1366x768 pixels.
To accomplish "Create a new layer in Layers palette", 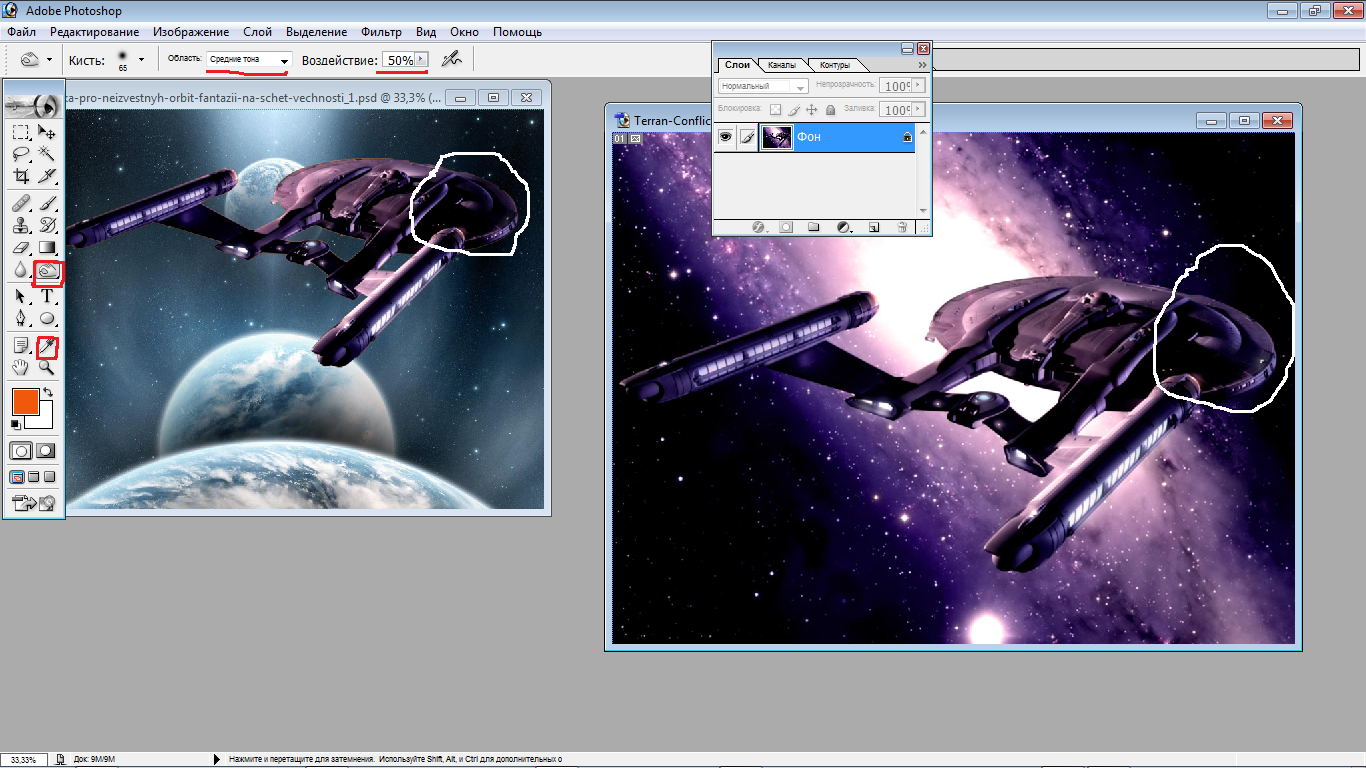I will (873, 227).
